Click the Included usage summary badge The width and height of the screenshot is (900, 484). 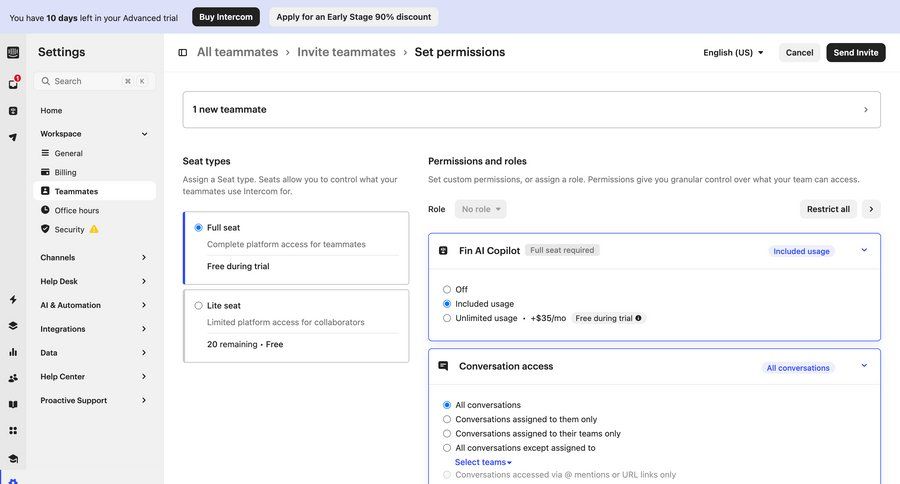coord(801,251)
